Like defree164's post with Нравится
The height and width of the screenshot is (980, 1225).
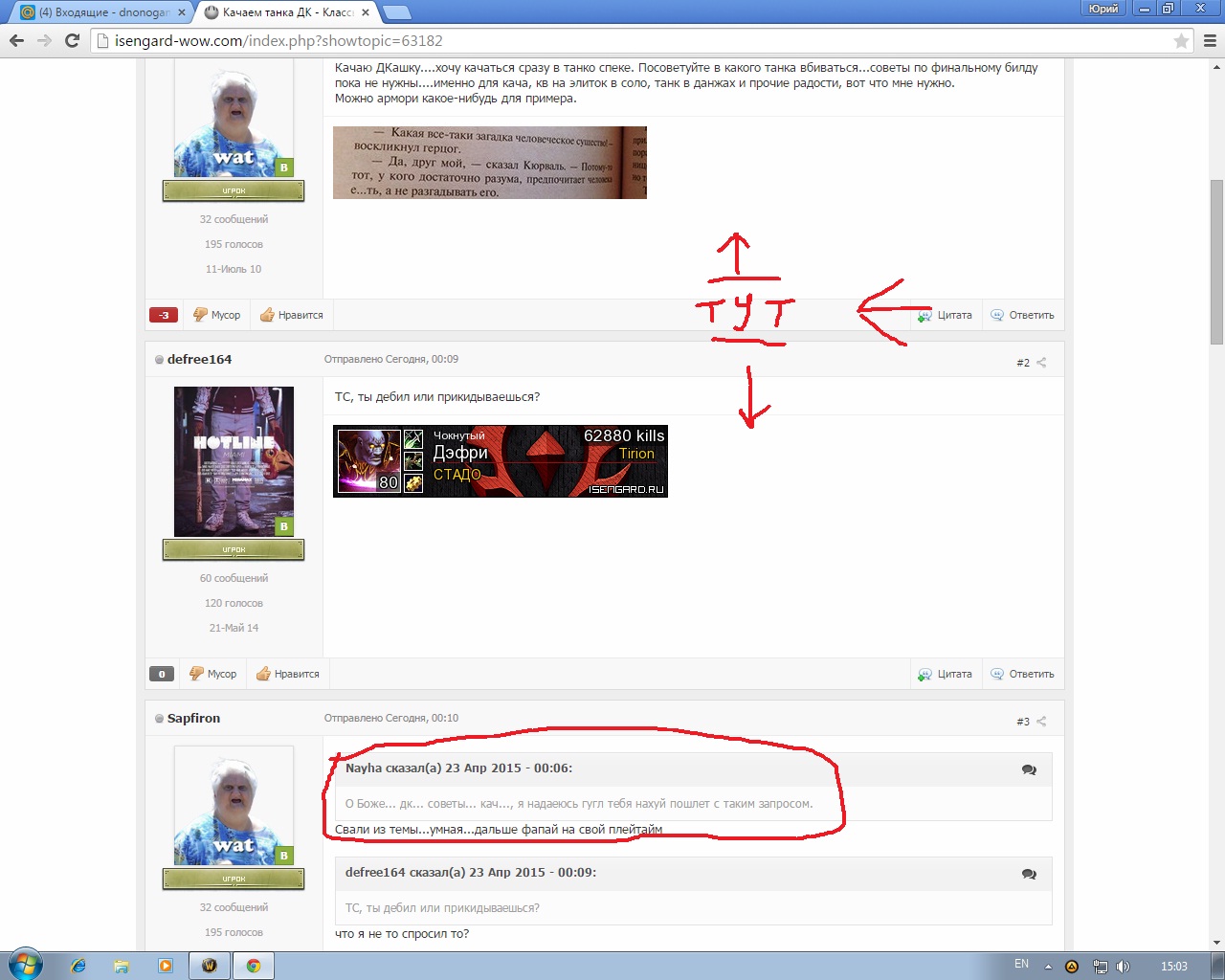287,674
